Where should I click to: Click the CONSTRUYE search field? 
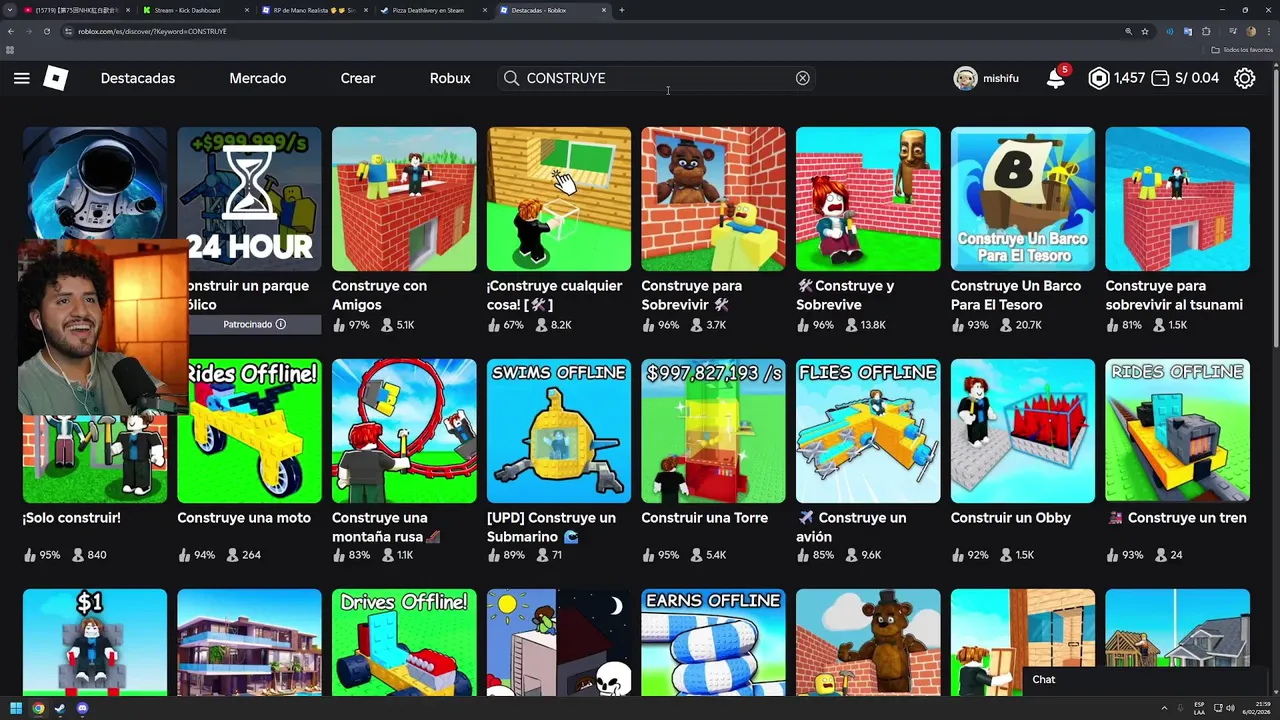click(656, 78)
